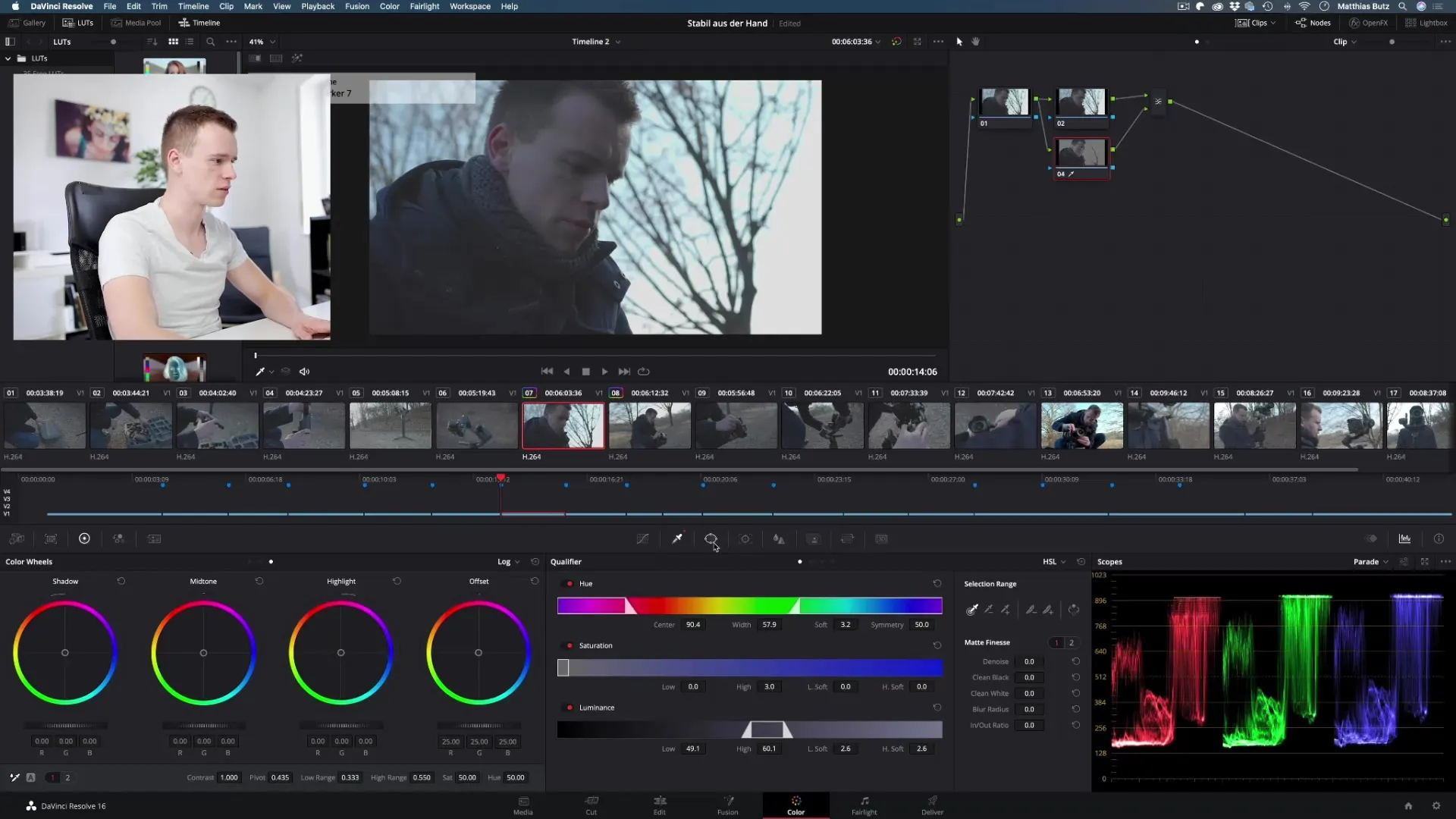Viewport: 1456px width, 819px height.
Task: Click the Luminance range slider handle
Action: coord(767,730)
